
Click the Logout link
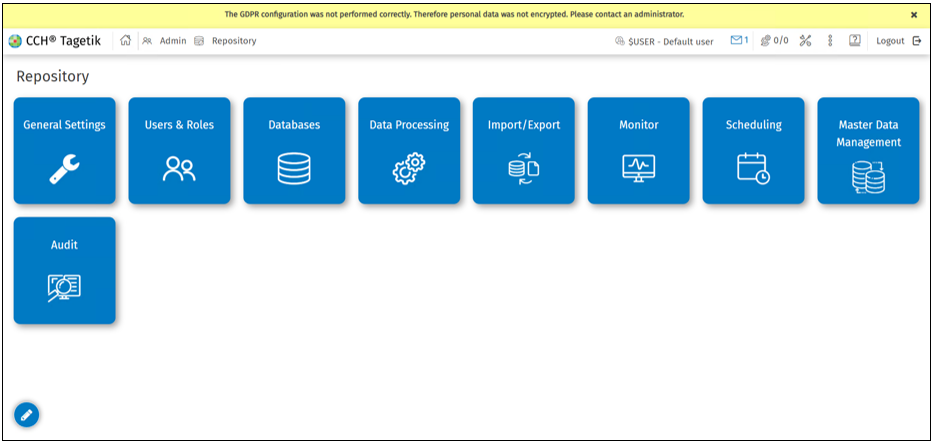coord(890,41)
